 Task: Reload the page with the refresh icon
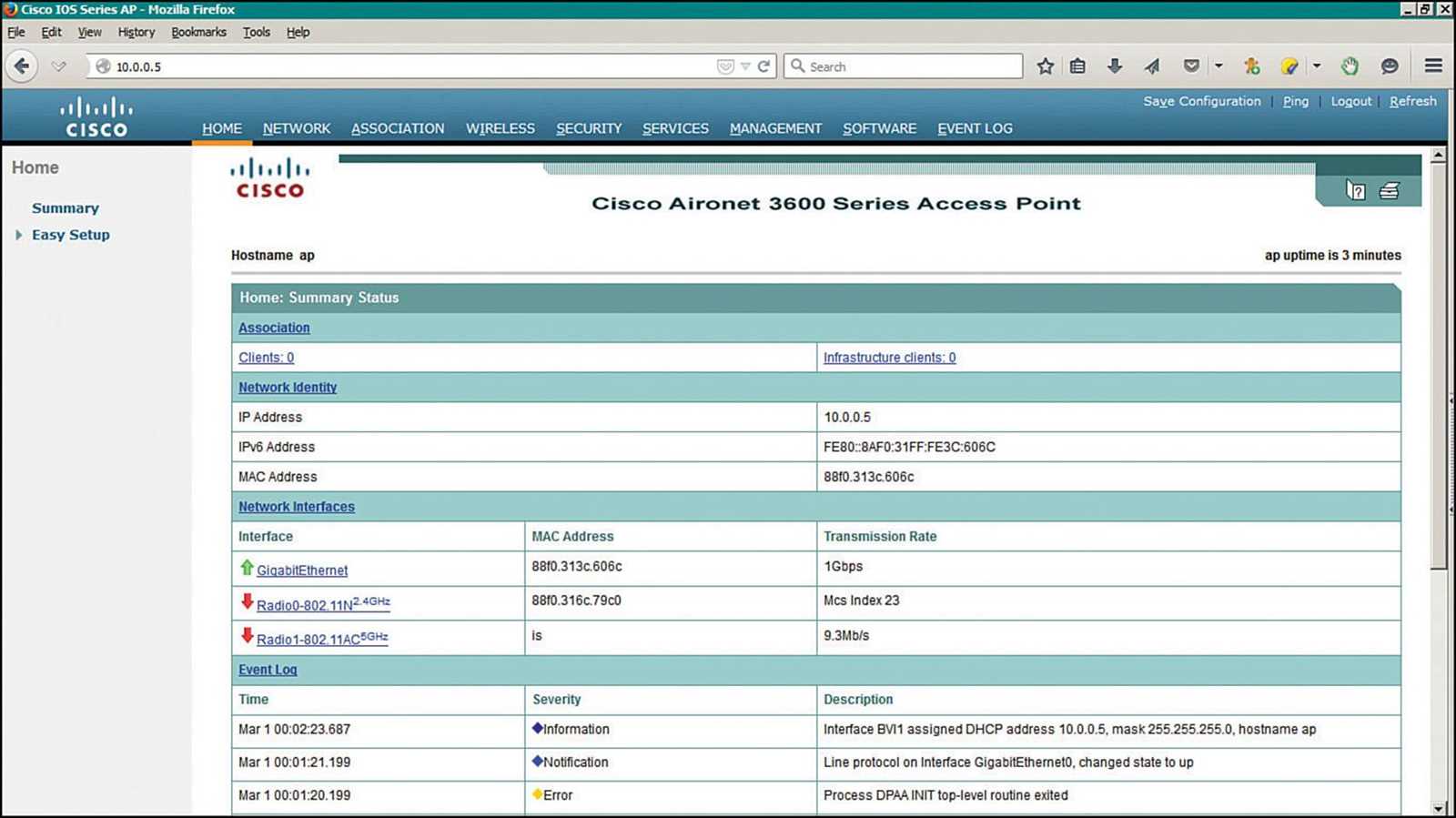click(x=763, y=66)
